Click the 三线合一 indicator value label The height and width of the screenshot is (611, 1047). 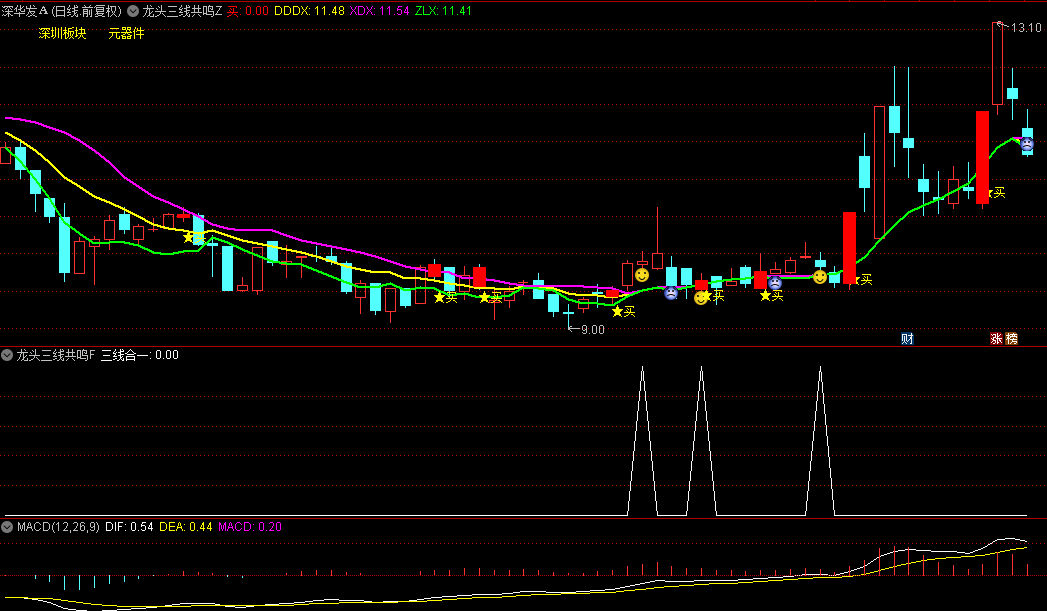(x=139, y=355)
